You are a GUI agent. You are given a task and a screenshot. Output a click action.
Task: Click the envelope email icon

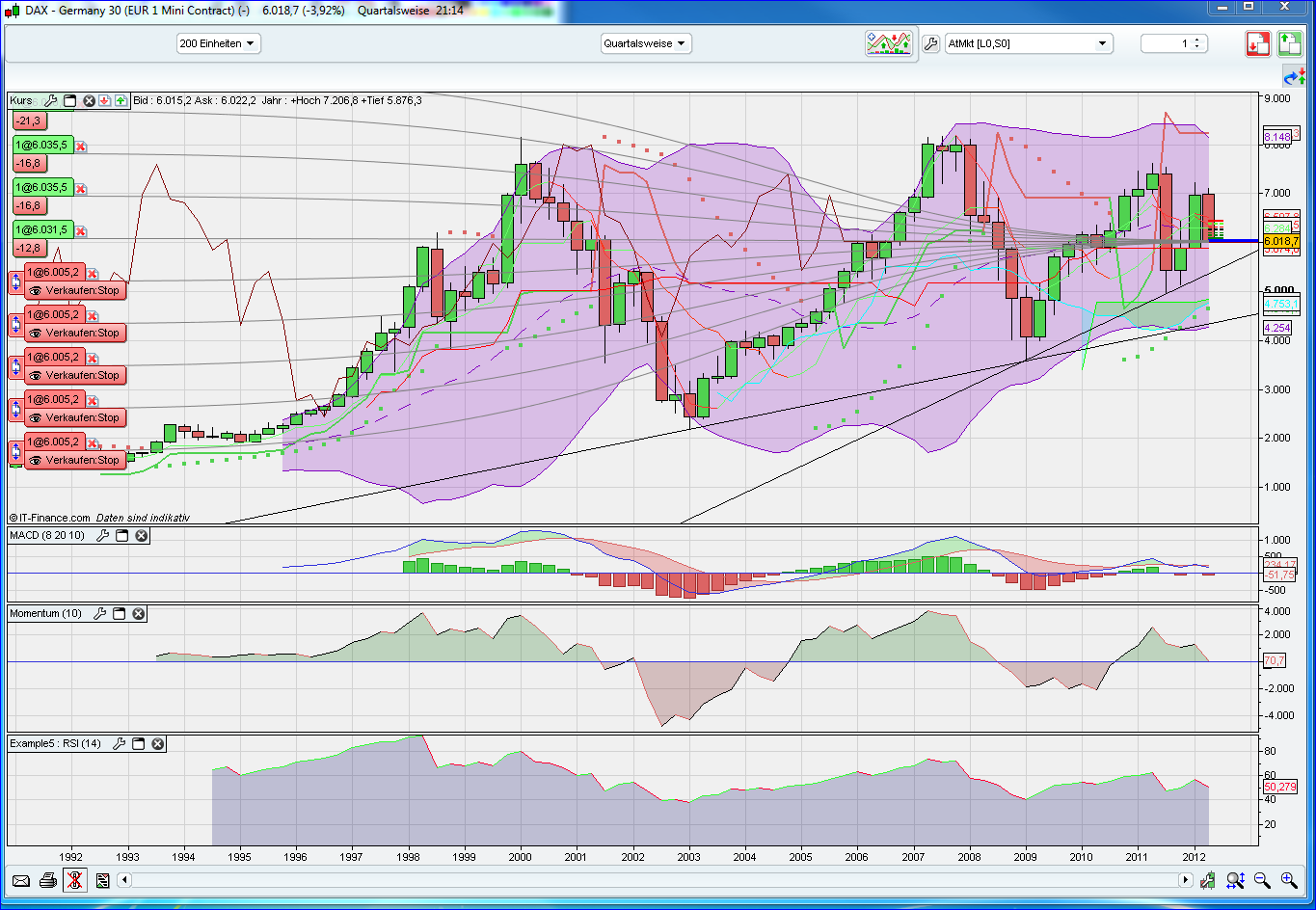click(x=21, y=880)
